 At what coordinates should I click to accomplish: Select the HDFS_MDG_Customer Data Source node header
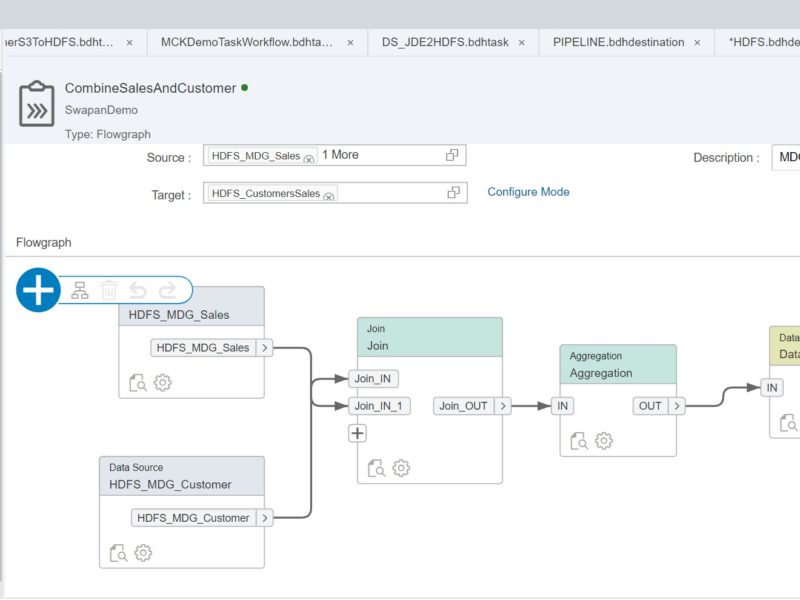[182, 477]
